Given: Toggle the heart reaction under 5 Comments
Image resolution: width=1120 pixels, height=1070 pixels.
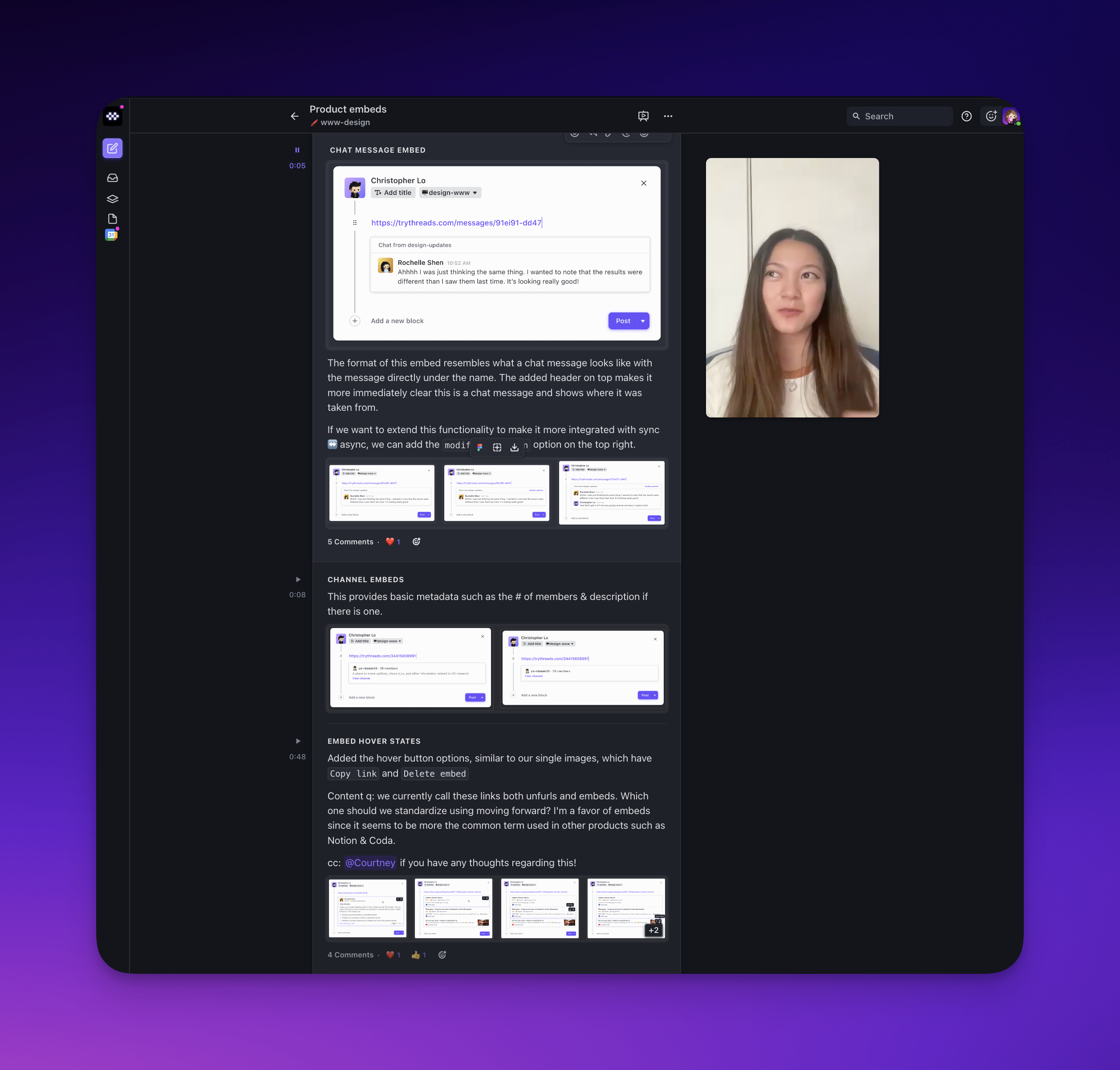Looking at the screenshot, I should [393, 542].
